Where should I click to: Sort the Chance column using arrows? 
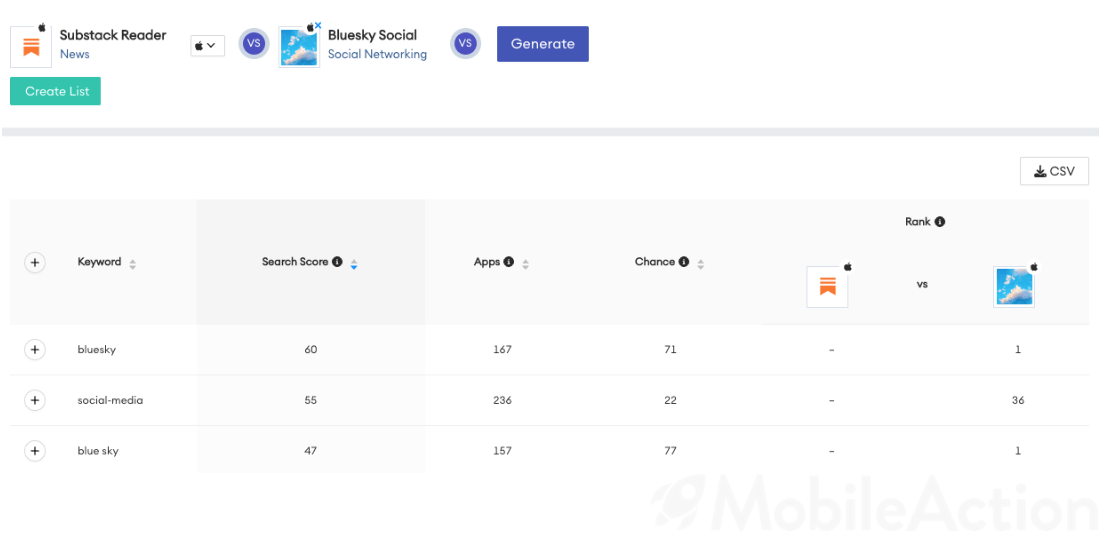(700, 264)
